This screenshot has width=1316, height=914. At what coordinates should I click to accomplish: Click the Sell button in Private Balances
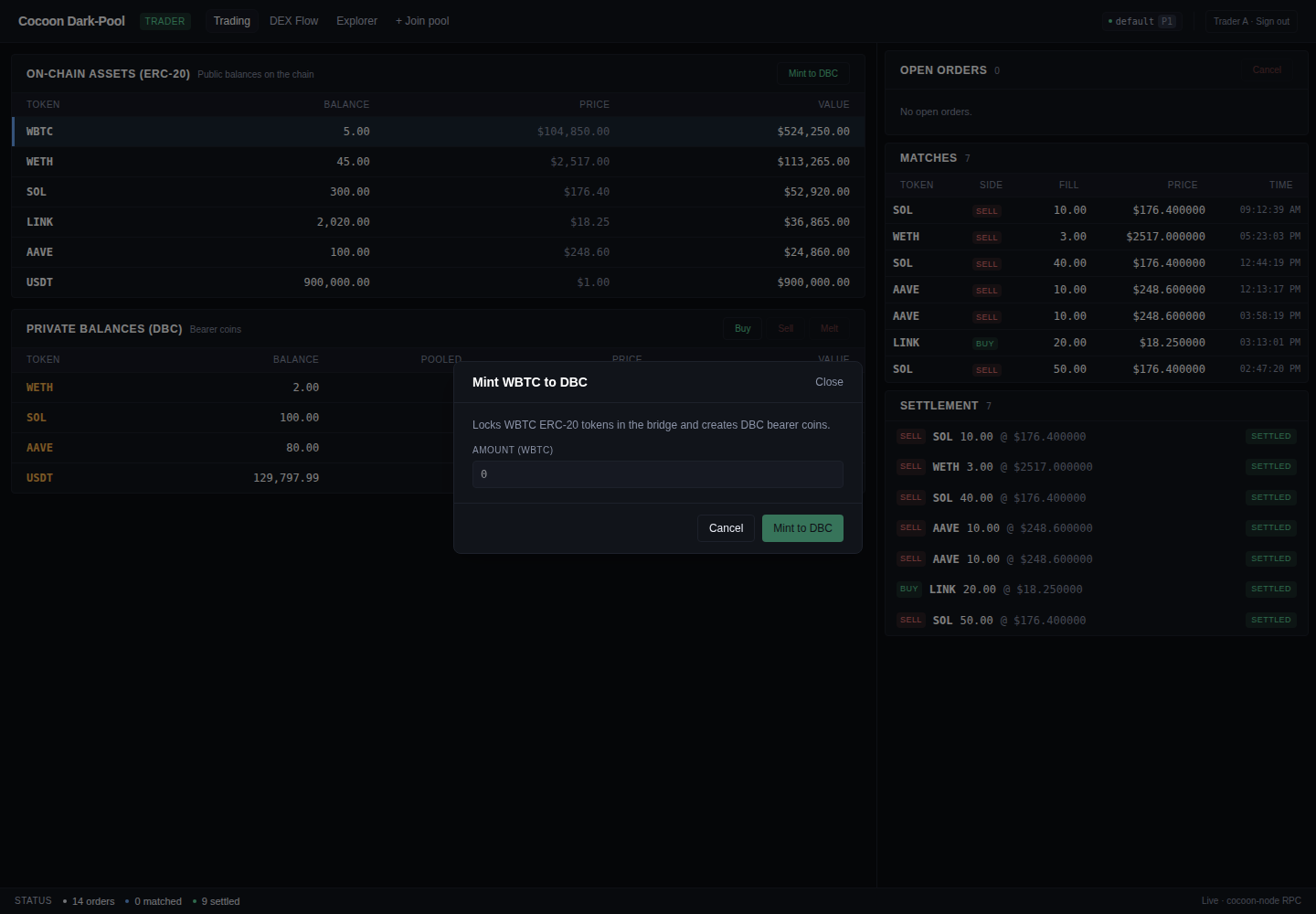pyautogui.click(x=786, y=329)
